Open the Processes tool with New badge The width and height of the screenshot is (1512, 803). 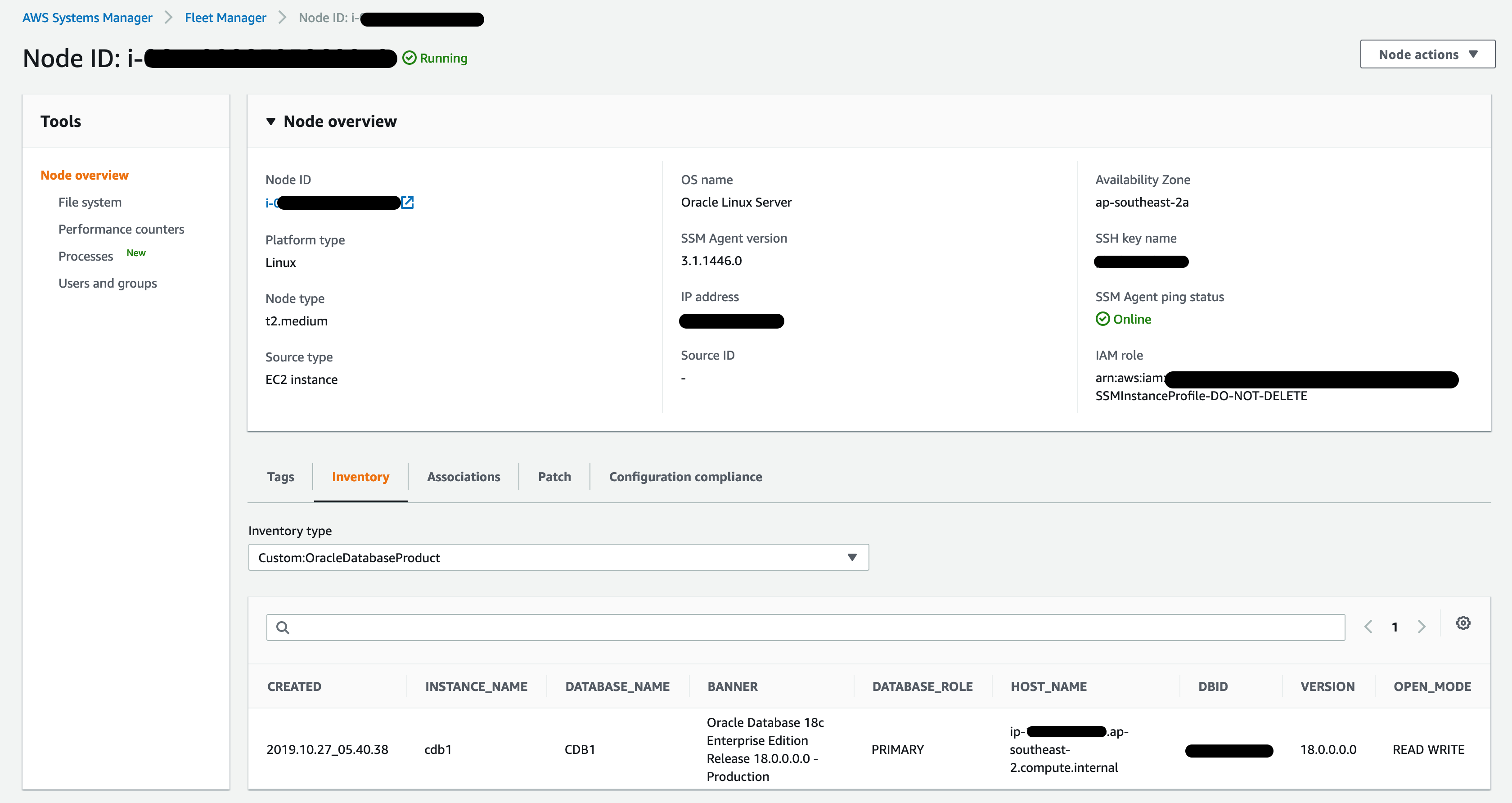[85, 256]
